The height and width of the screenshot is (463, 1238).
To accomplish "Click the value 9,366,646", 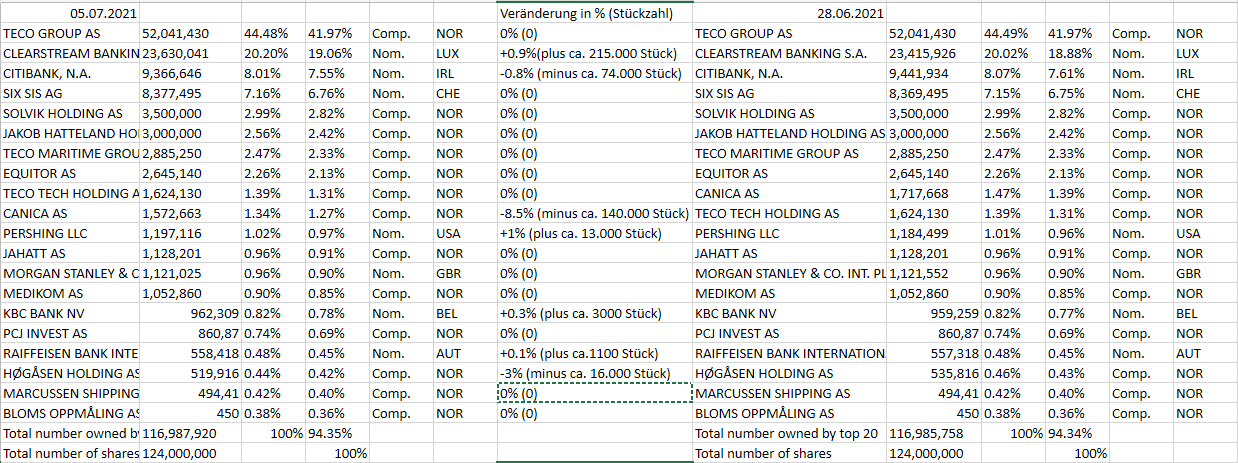I will coord(190,73).
